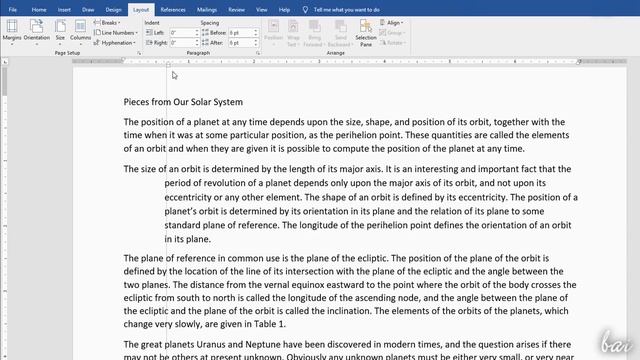
Task: Switch to the Home tab
Action: 39,9
